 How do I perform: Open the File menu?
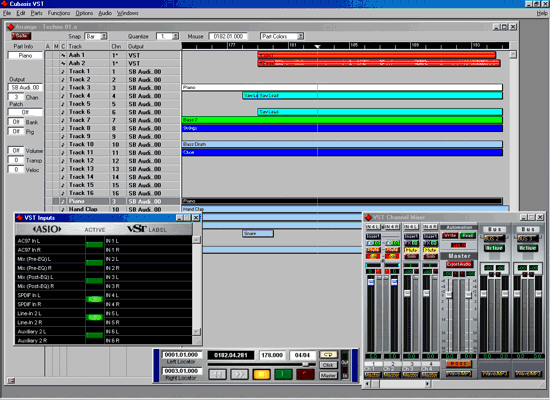(x=7, y=13)
